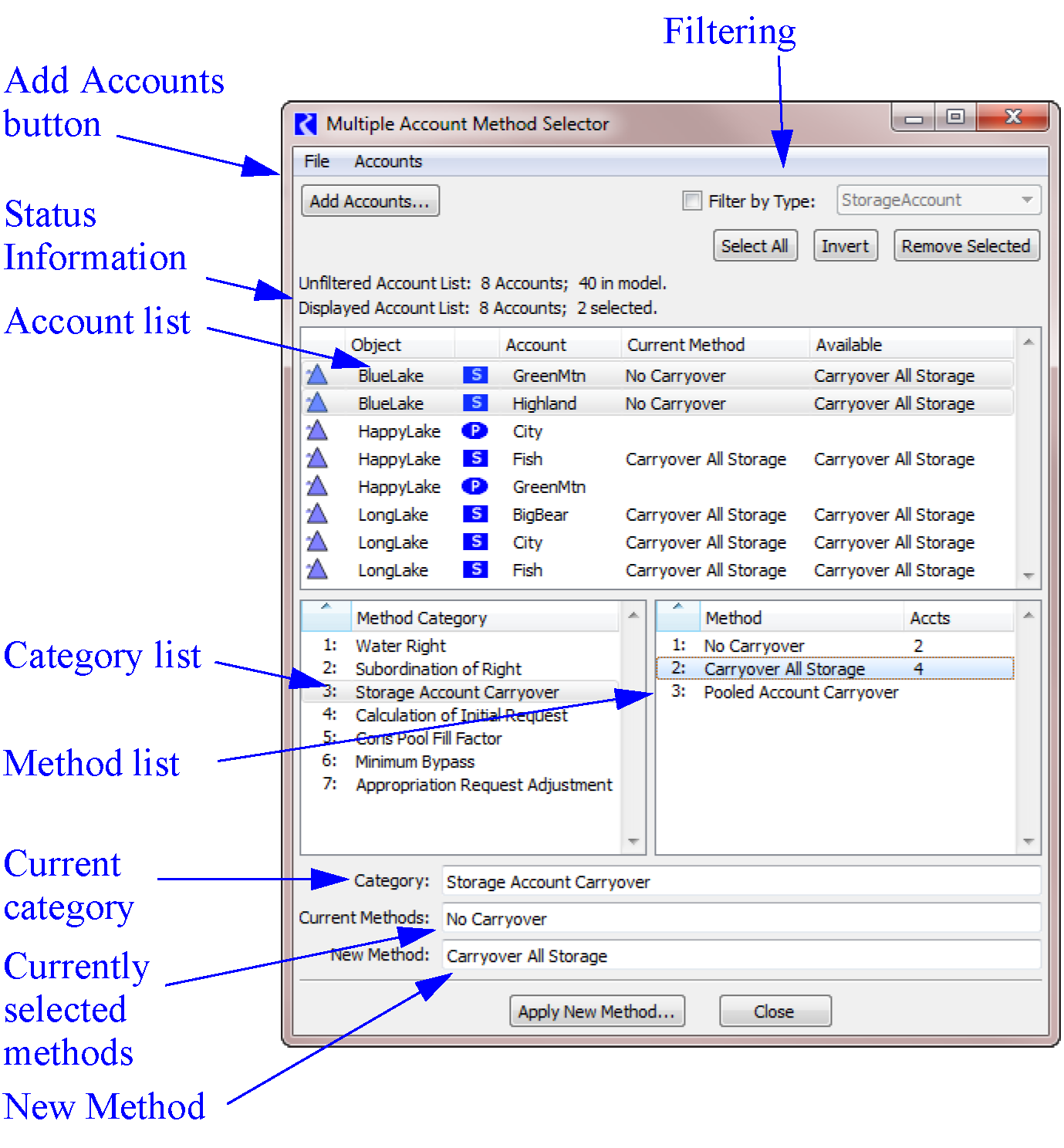Click the 'P' icon beside HappyLake GreenMtn account
Image resolution: width=1064 pixels, height=1148 pixels.
tap(475, 486)
